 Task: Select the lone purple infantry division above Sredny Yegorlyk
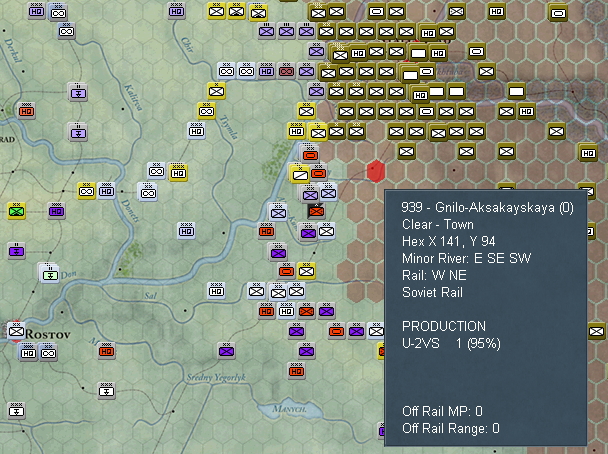click(226, 351)
